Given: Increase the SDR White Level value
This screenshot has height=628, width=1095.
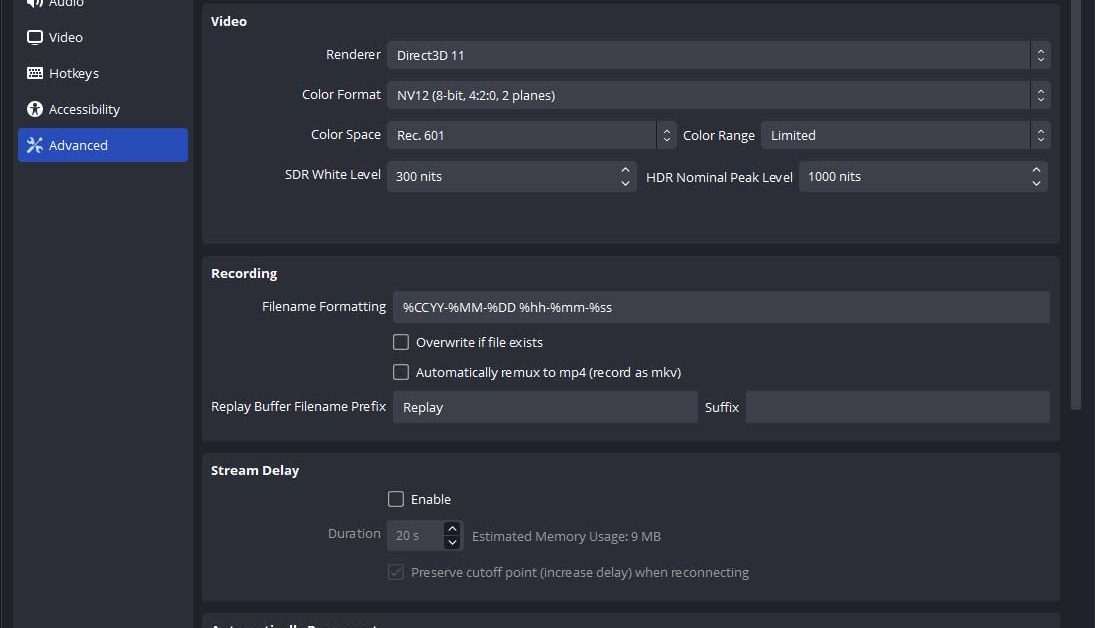Looking at the screenshot, I should [x=625, y=169].
